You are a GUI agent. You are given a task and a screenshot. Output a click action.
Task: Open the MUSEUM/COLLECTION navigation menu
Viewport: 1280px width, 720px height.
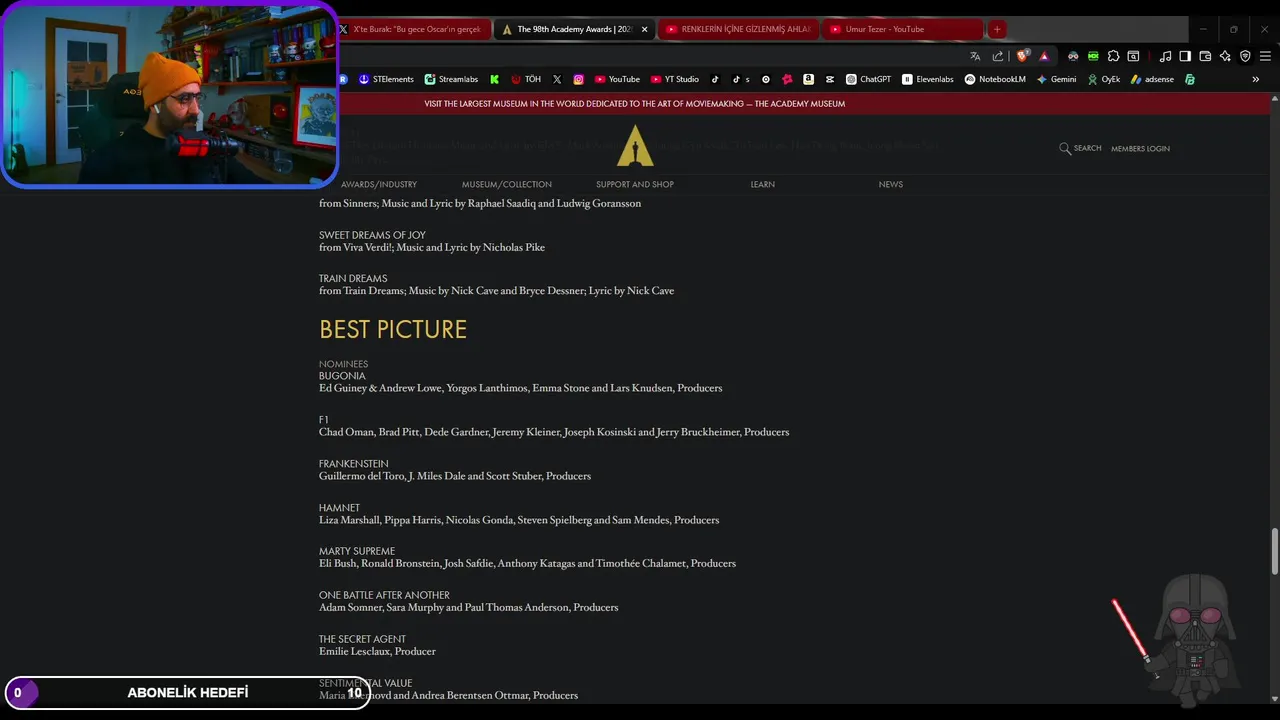[x=507, y=184]
